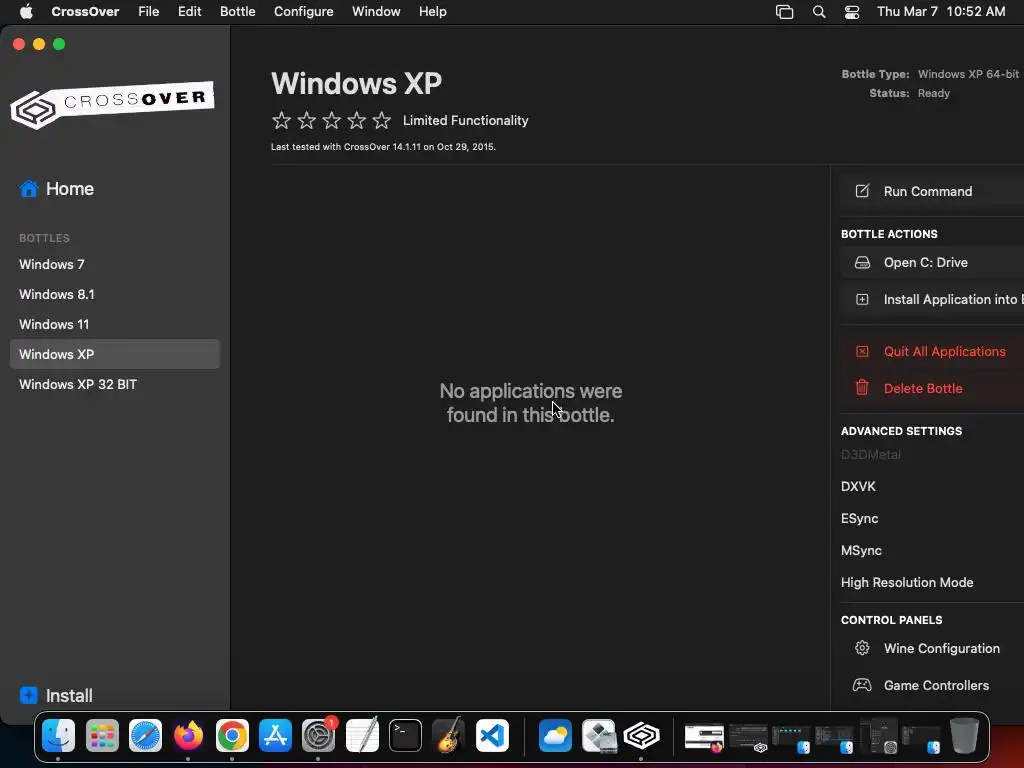The image size is (1024, 768).
Task: Launch Google Chrome from the Dock
Action: pos(232,735)
